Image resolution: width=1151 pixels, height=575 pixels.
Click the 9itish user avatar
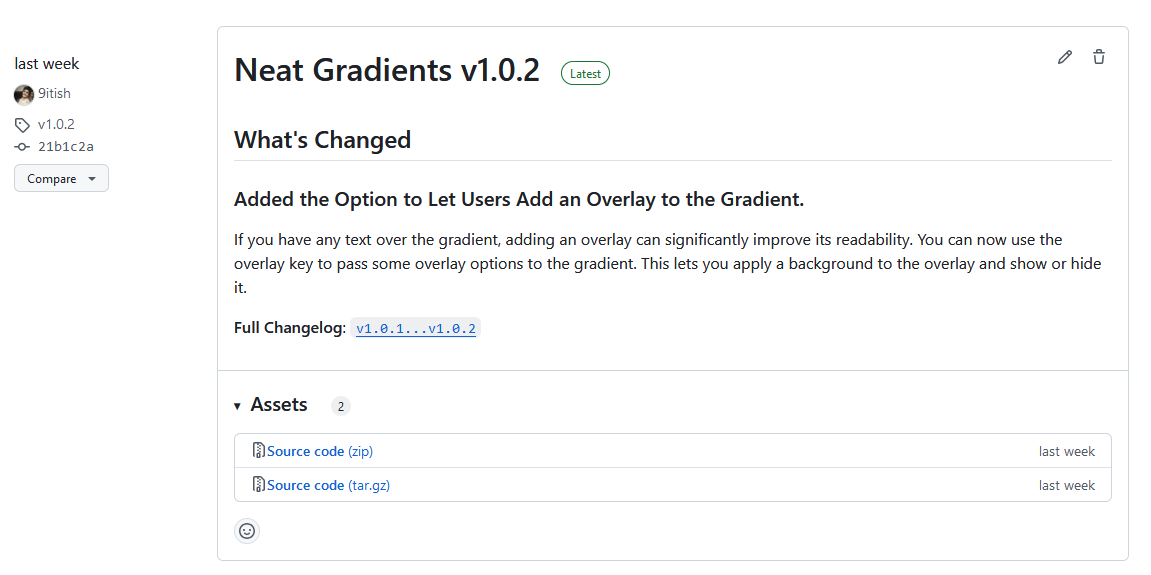pos(24,94)
